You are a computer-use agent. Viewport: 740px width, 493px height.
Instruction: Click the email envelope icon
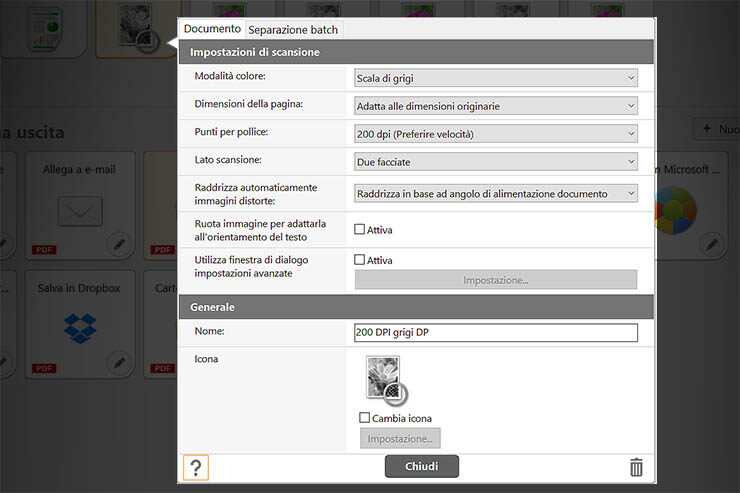[80, 209]
